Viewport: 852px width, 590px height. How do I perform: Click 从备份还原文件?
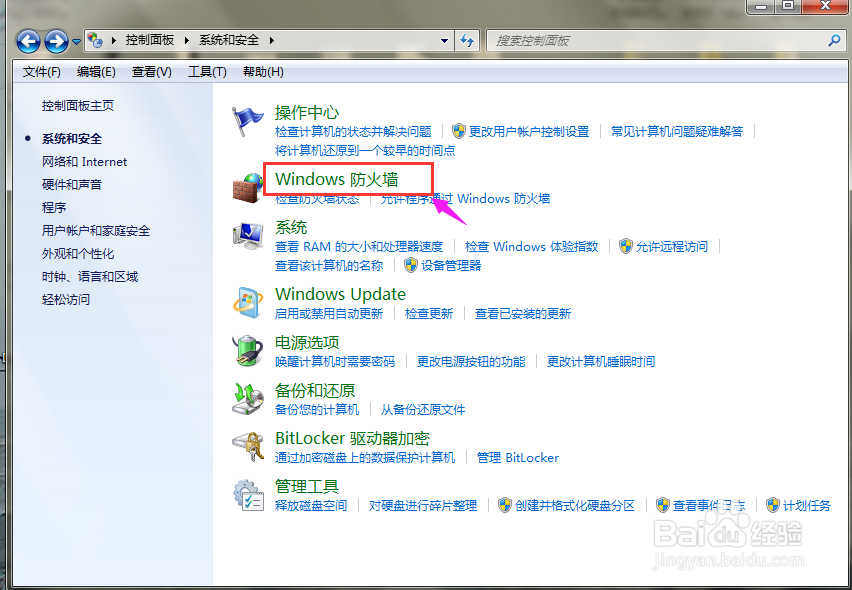[423, 410]
